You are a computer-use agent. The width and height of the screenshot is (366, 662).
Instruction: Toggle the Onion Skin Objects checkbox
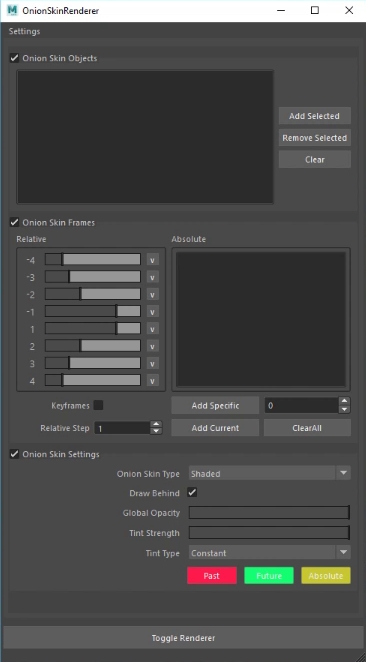click(14, 58)
